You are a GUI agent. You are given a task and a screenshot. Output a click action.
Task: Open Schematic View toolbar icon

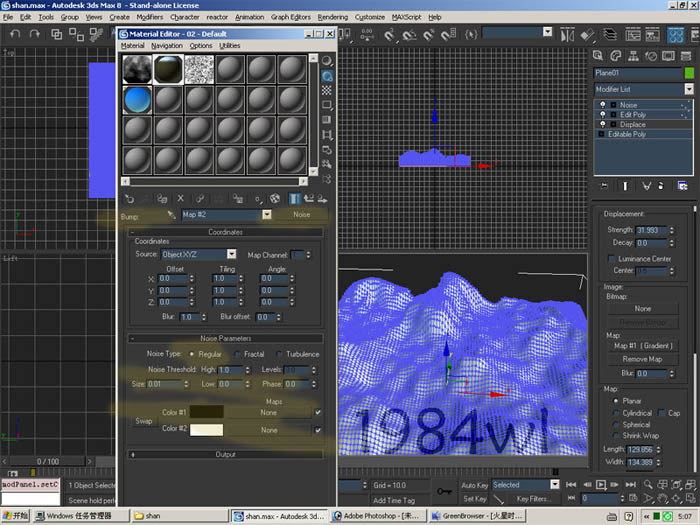[x=653, y=35]
